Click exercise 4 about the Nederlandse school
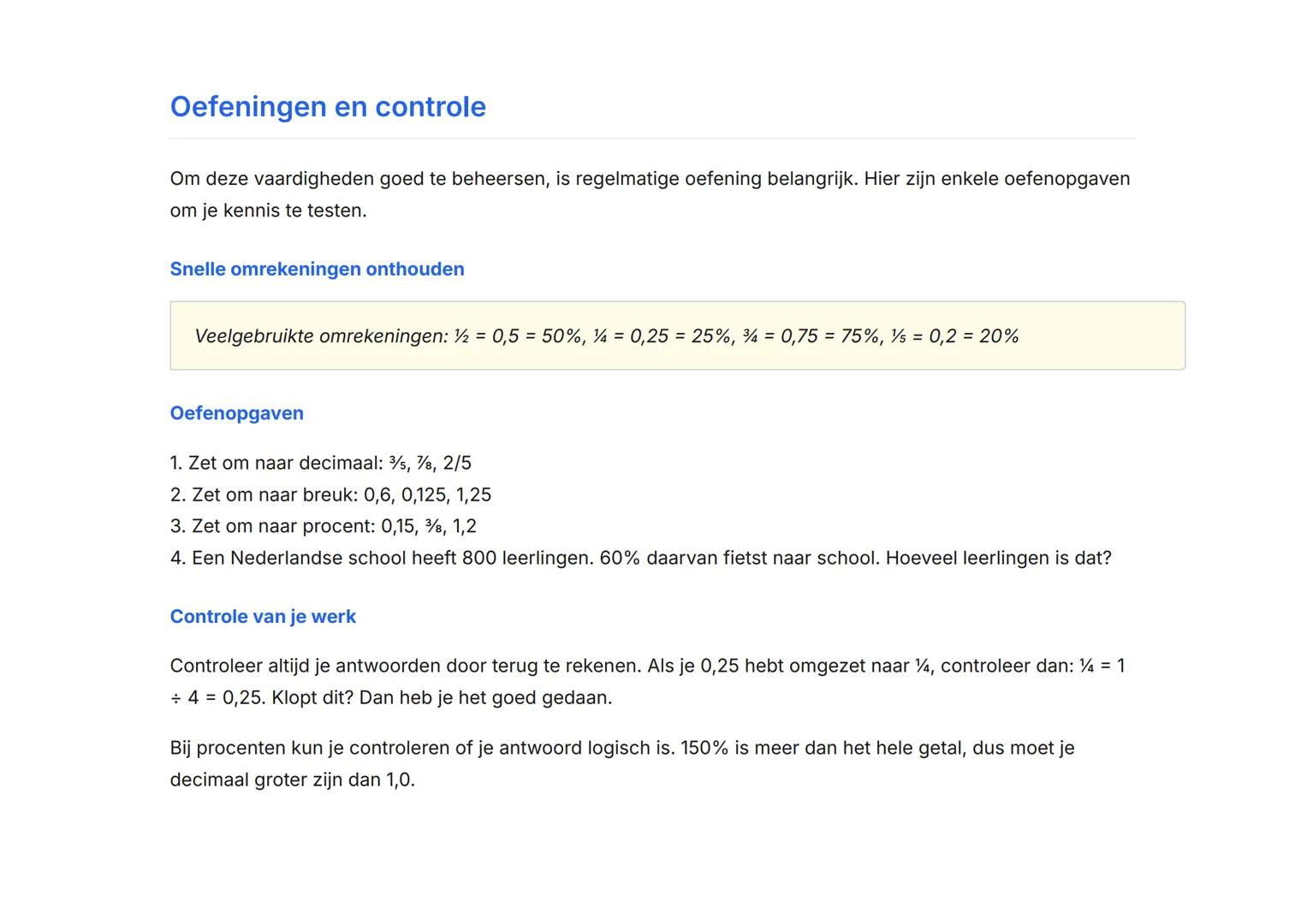Image resolution: width=1307 pixels, height=924 pixels. pos(640,558)
